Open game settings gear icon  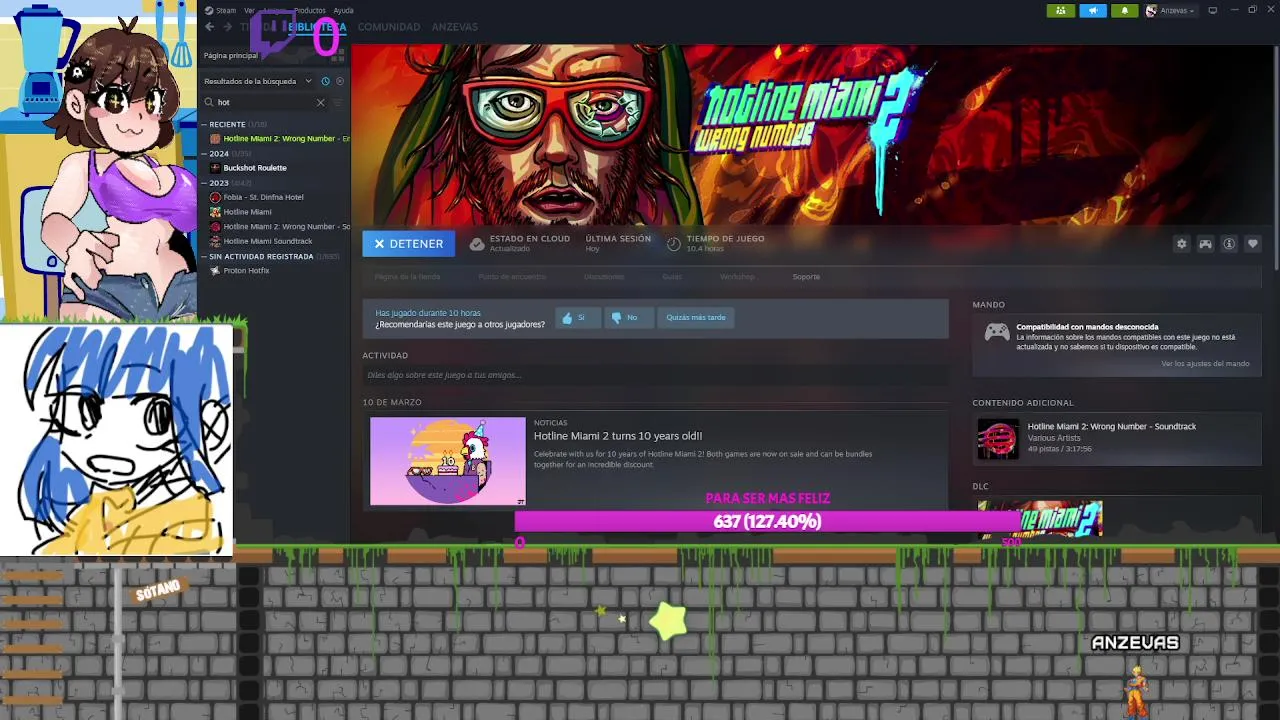[x=1181, y=244]
